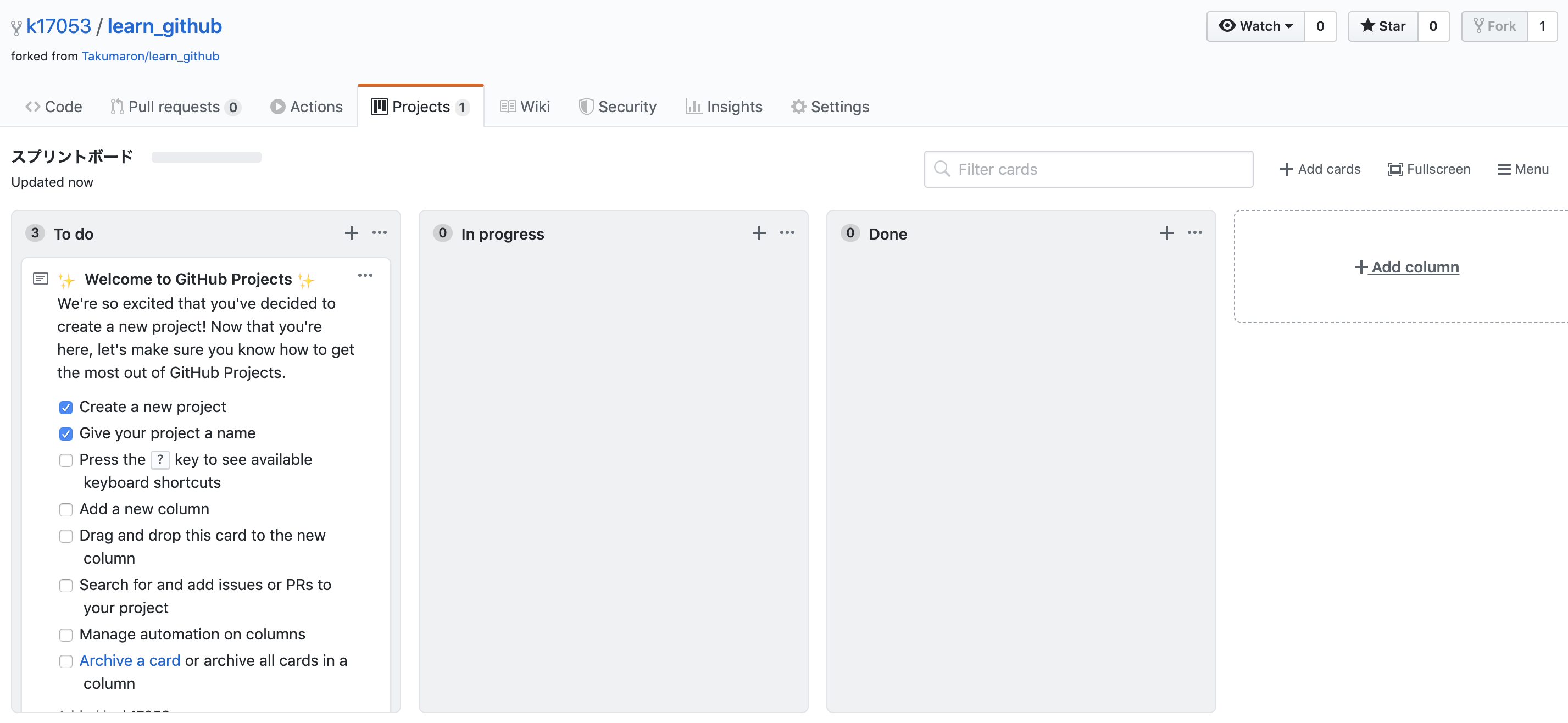The height and width of the screenshot is (723, 1568).
Task: Add a card to In progress column
Action: point(759,233)
